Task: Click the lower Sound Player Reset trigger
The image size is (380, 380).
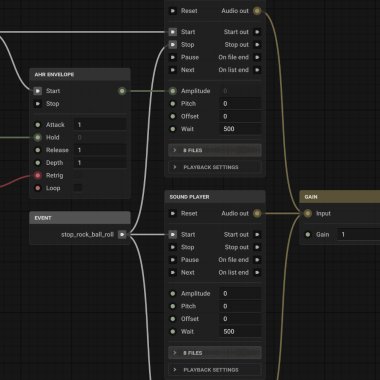Action: click(x=173, y=213)
